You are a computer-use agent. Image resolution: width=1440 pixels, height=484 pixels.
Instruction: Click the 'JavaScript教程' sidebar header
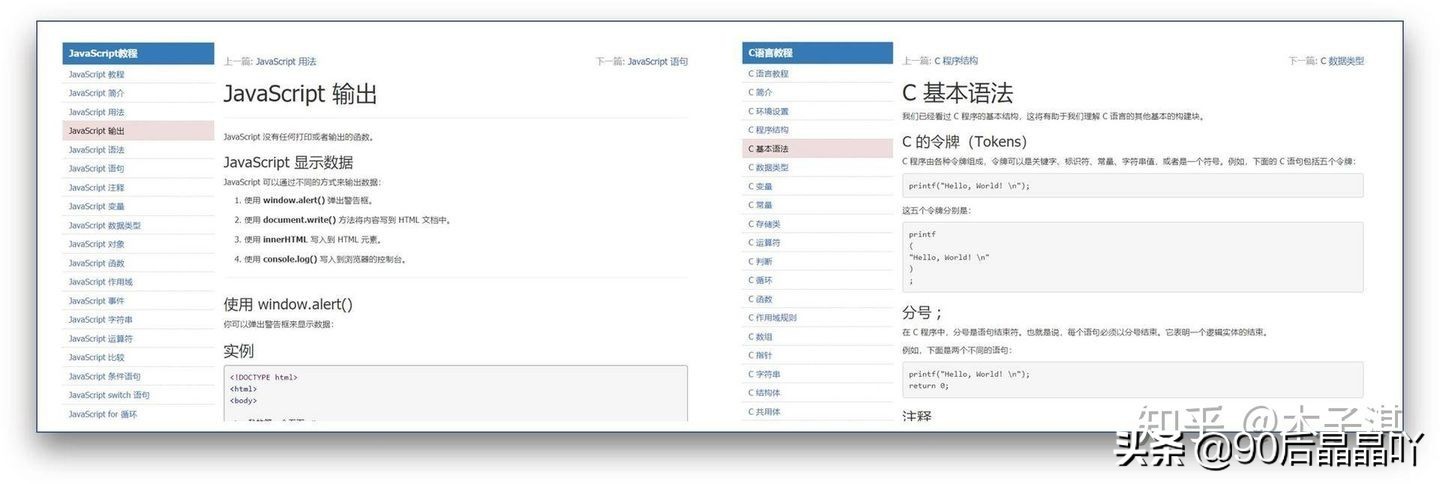[138, 53]
